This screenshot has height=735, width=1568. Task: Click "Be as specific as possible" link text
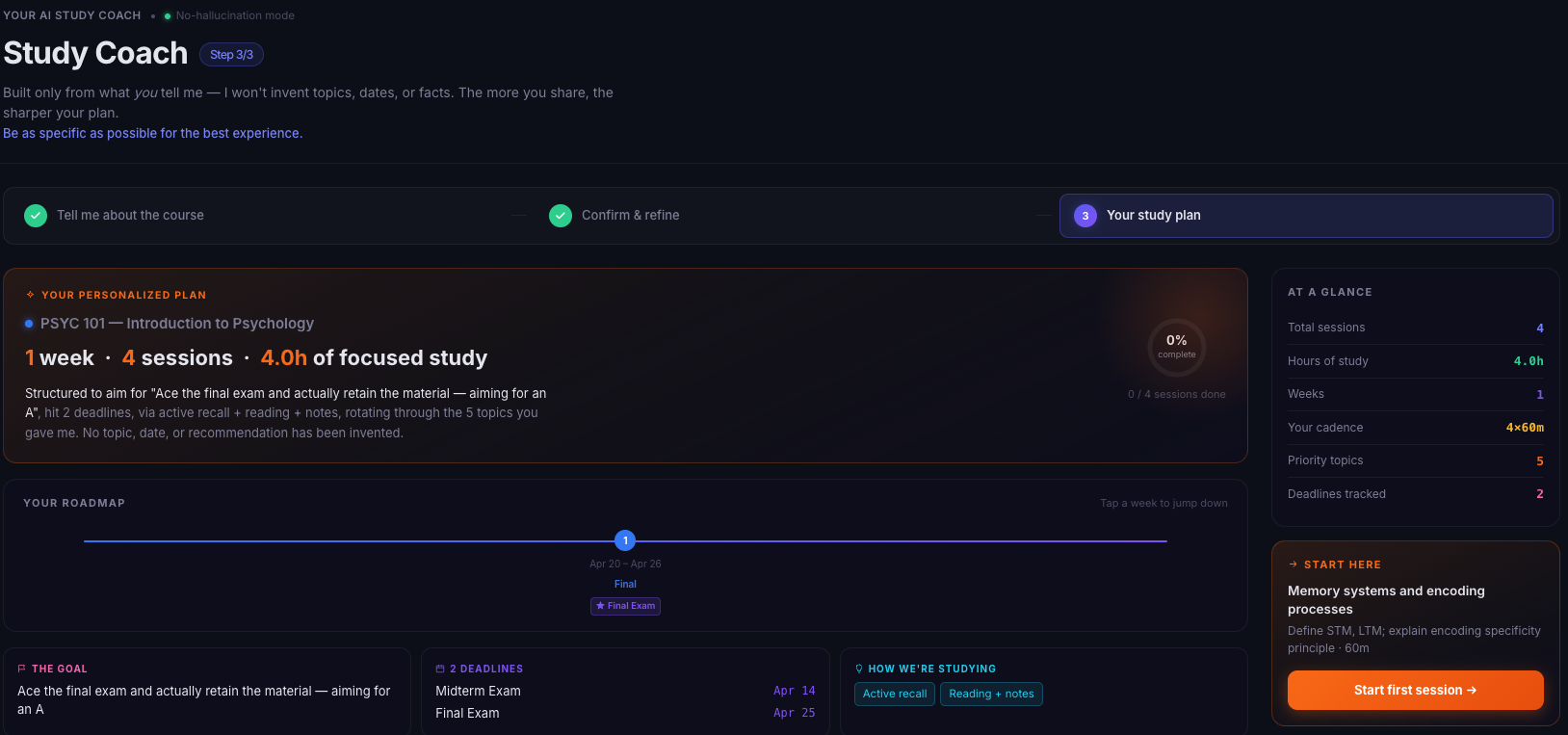tap(152, 133)
